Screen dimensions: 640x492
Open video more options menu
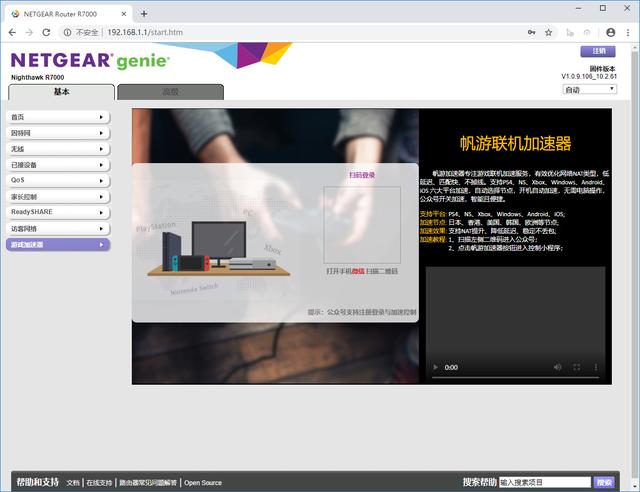pos(596,367)
